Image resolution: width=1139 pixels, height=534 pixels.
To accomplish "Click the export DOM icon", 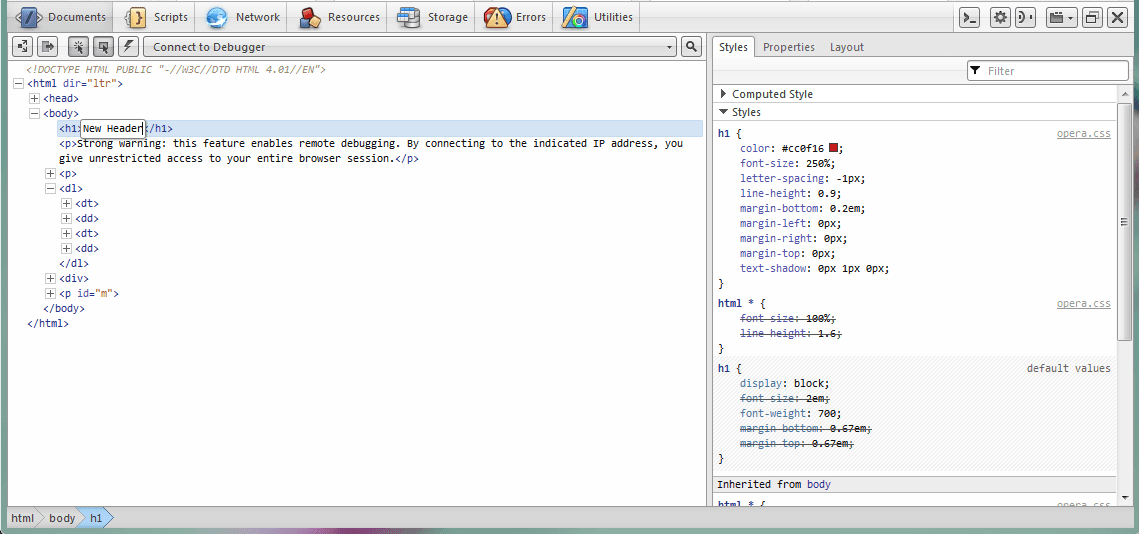I will pyautogui.click(x=48, y=47).
